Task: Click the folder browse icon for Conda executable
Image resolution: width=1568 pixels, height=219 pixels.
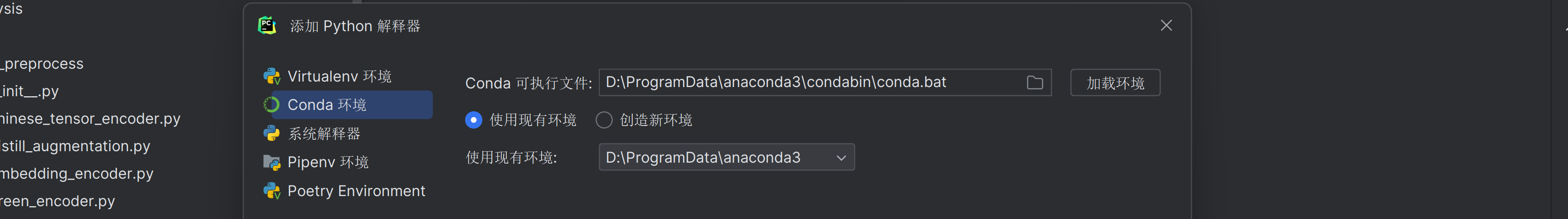Action: tap(1034, 83)
